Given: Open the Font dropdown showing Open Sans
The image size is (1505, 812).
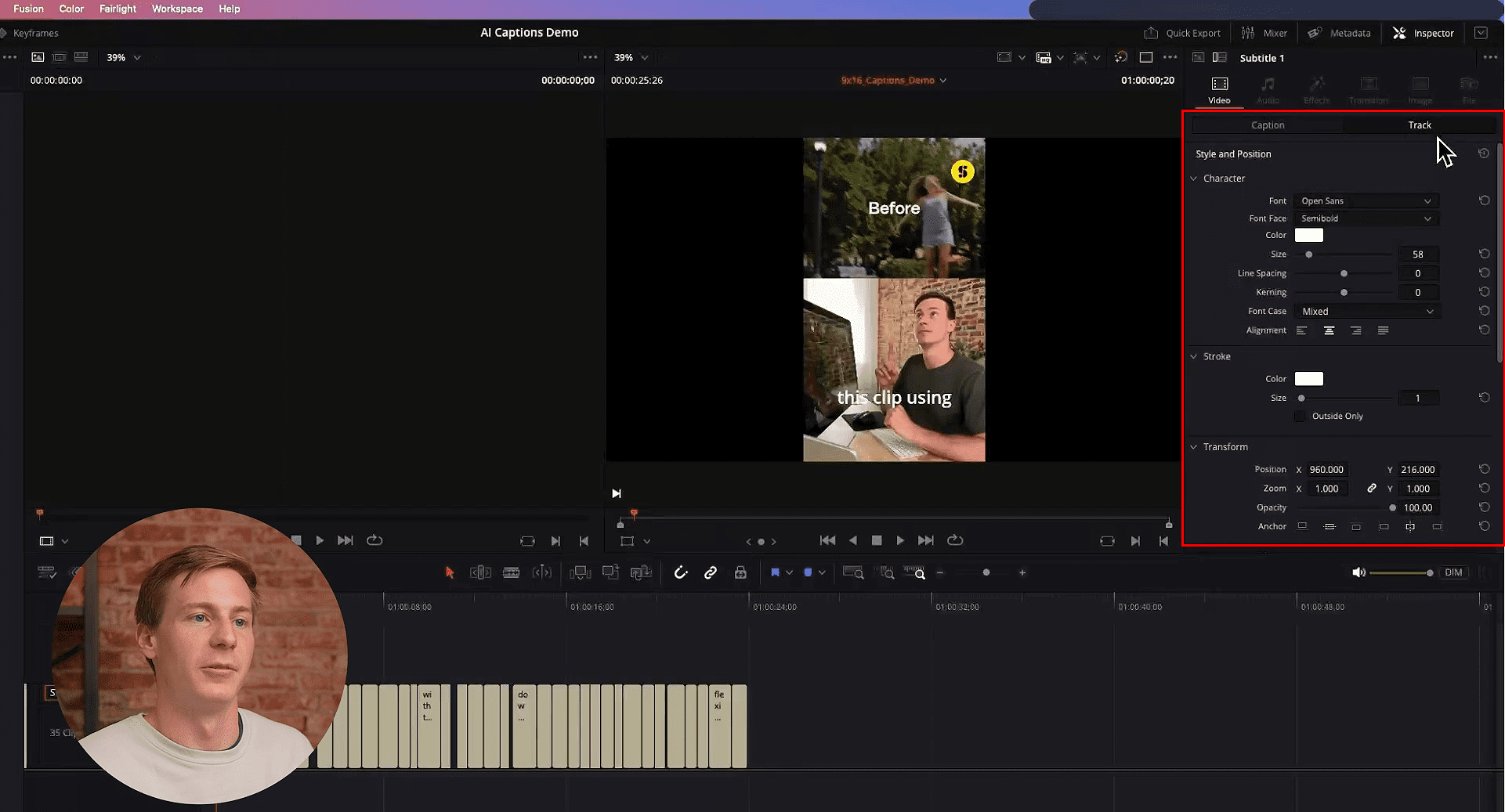Looking at the screenshot, I should pos(1365,200).
